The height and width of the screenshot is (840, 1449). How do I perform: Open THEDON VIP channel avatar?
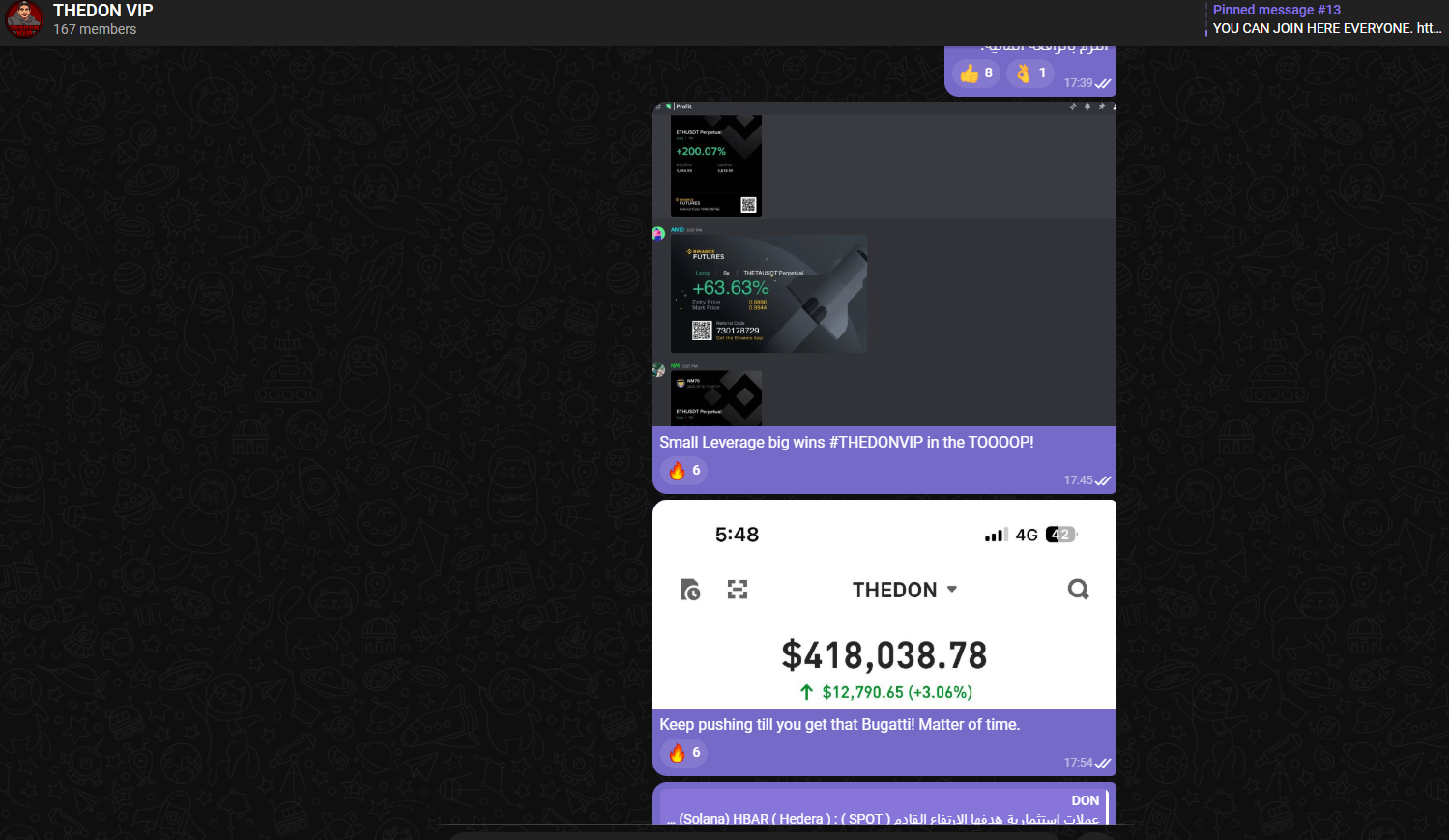point(24,19)
